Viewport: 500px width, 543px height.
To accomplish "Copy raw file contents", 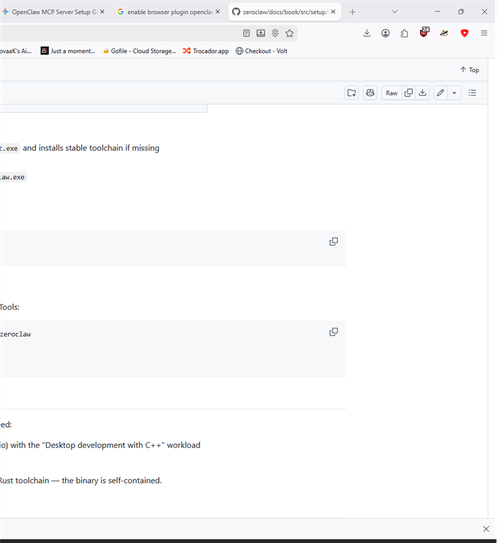I will click(409, 93).
